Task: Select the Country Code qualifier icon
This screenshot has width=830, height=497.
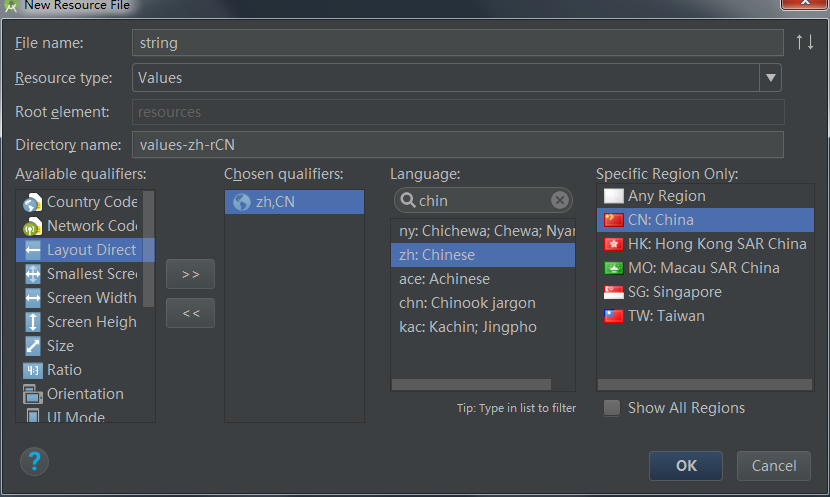Action: pyautogui.click(x=32, y=202)
